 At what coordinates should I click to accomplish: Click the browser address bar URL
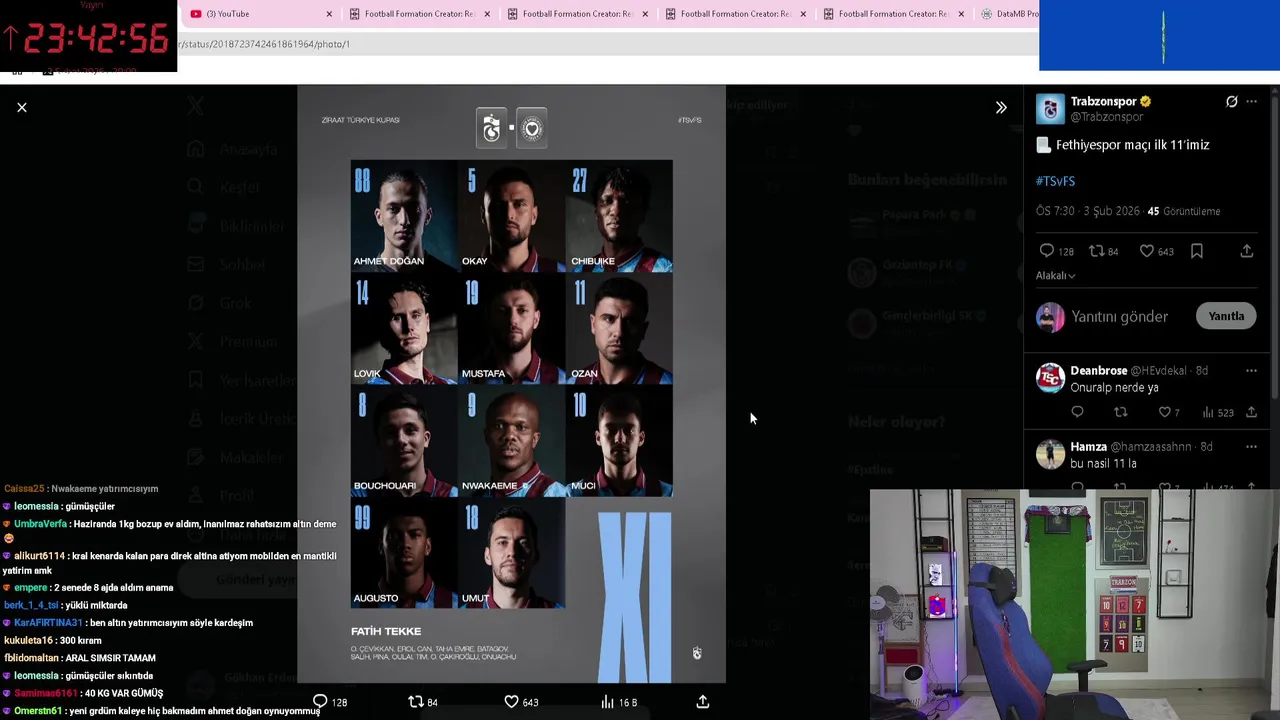click(x=264, y=44)
